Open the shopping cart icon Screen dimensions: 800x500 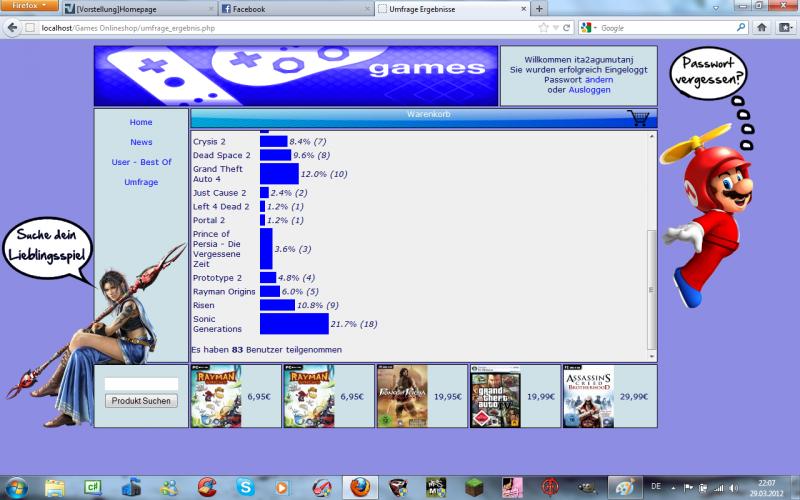(637, 118)
